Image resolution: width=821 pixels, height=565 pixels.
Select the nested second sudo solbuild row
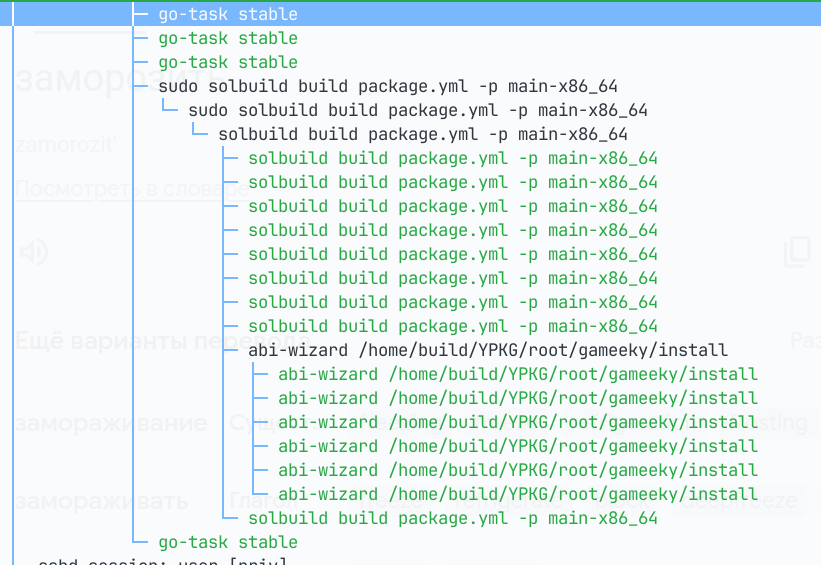pyautogui.click(x=417, y=110)
